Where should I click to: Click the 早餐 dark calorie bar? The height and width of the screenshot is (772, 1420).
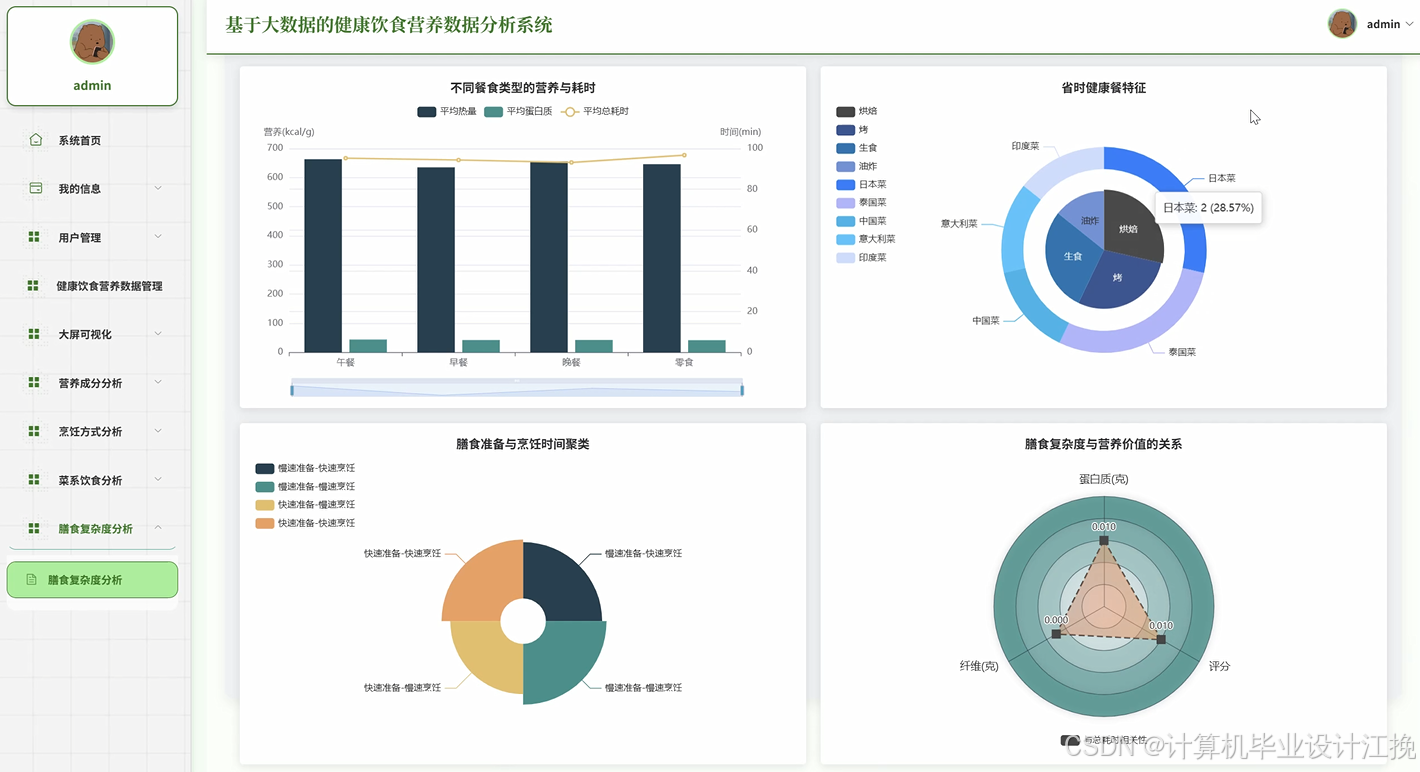point(436,260)
